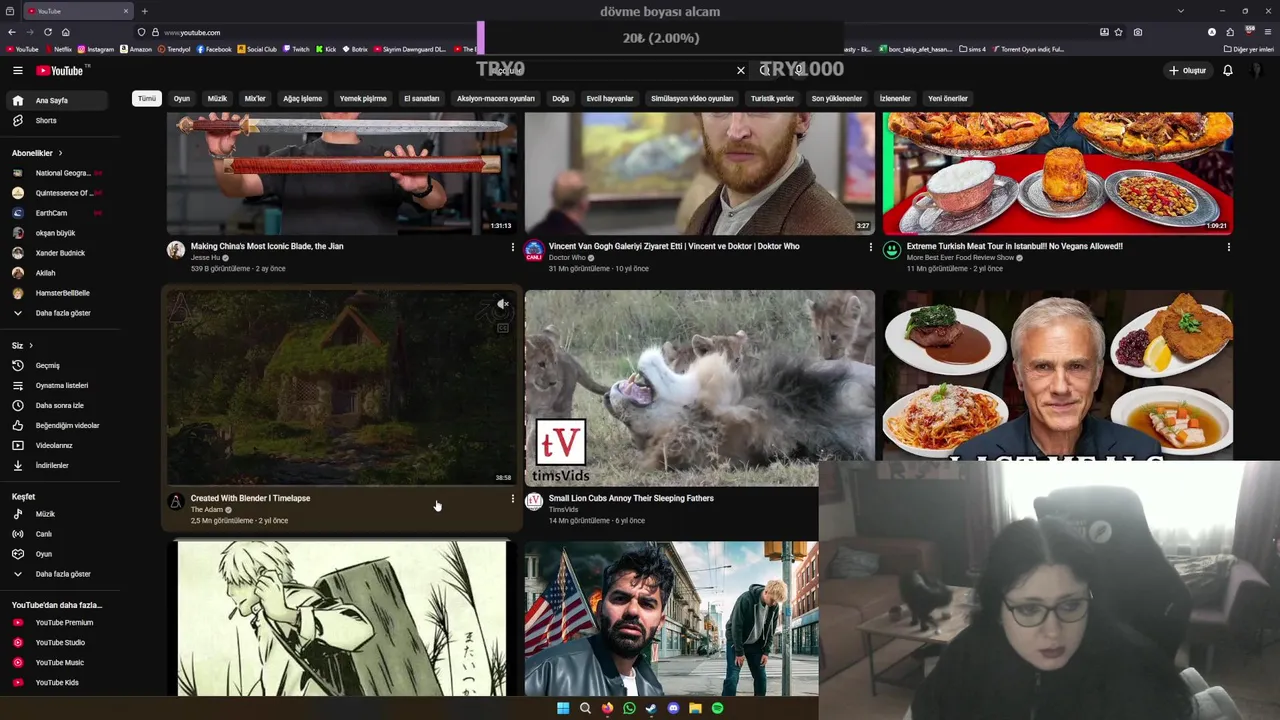Select the Yemek pişirme filter chip

(x=363, y=99)
